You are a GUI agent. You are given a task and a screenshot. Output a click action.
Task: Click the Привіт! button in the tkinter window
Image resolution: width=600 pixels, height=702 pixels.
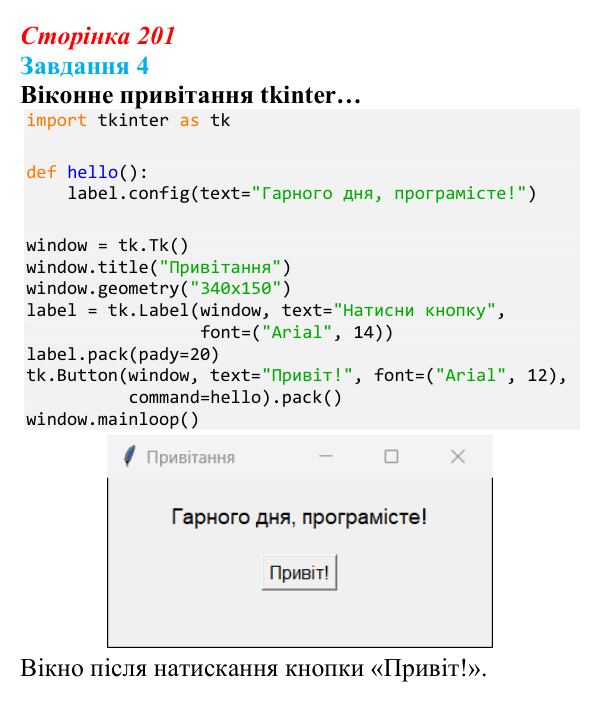pos(299,572)
